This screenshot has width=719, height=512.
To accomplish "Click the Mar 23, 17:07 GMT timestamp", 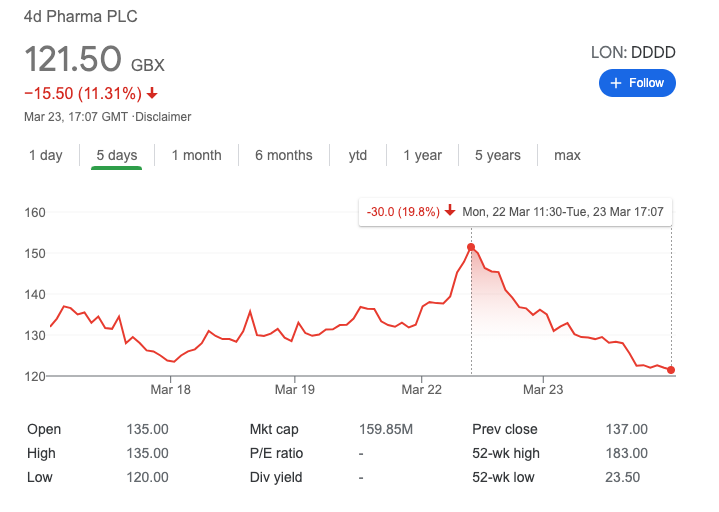I will [76, 117].
